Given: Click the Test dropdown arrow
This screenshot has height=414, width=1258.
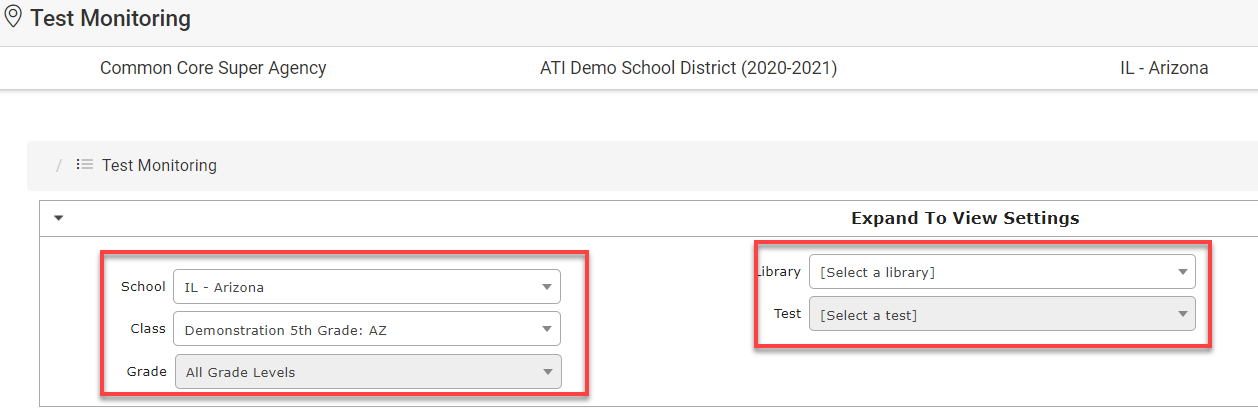Looking at the screenshot, I should pos(1182,314).
